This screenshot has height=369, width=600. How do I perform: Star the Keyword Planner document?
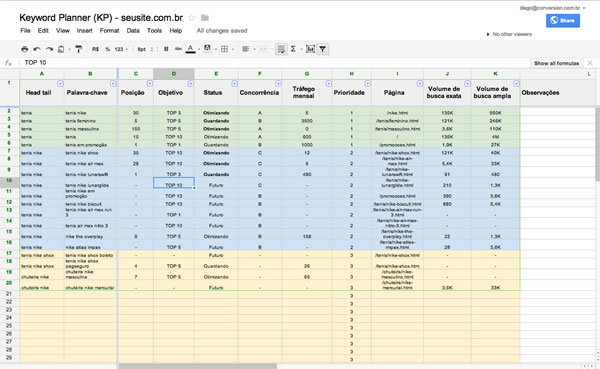(x=192, y=18)
